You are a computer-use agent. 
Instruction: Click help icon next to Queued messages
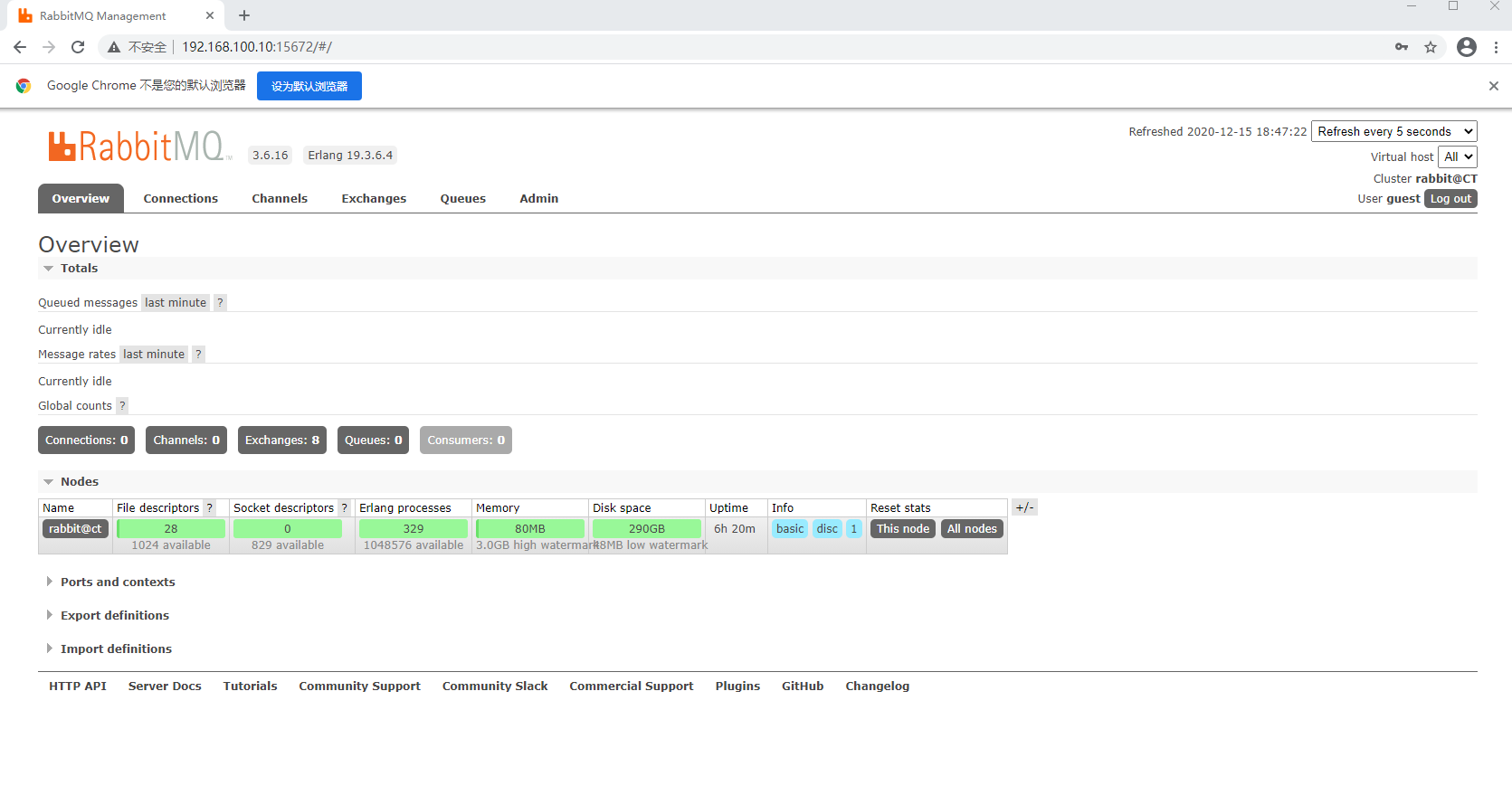click(220, 303)
